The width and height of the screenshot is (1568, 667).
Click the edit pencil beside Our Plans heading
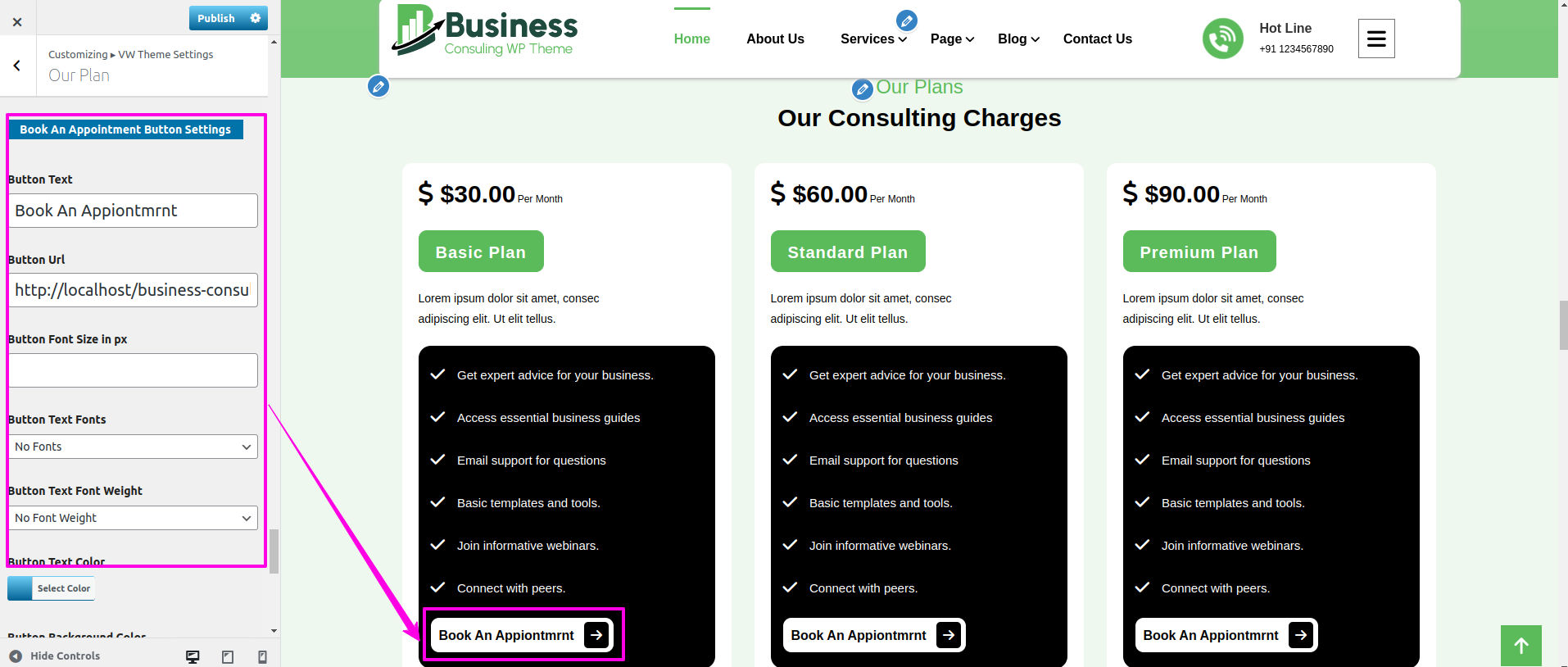coord(862,88)
